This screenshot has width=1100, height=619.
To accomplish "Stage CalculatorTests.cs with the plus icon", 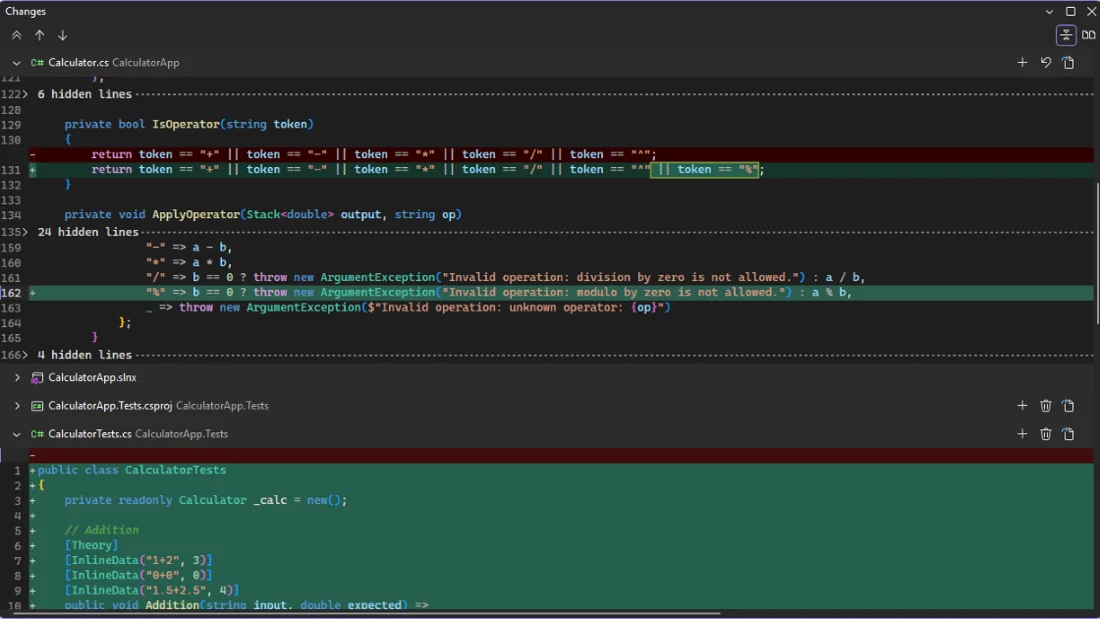I will coord(1022,434).
